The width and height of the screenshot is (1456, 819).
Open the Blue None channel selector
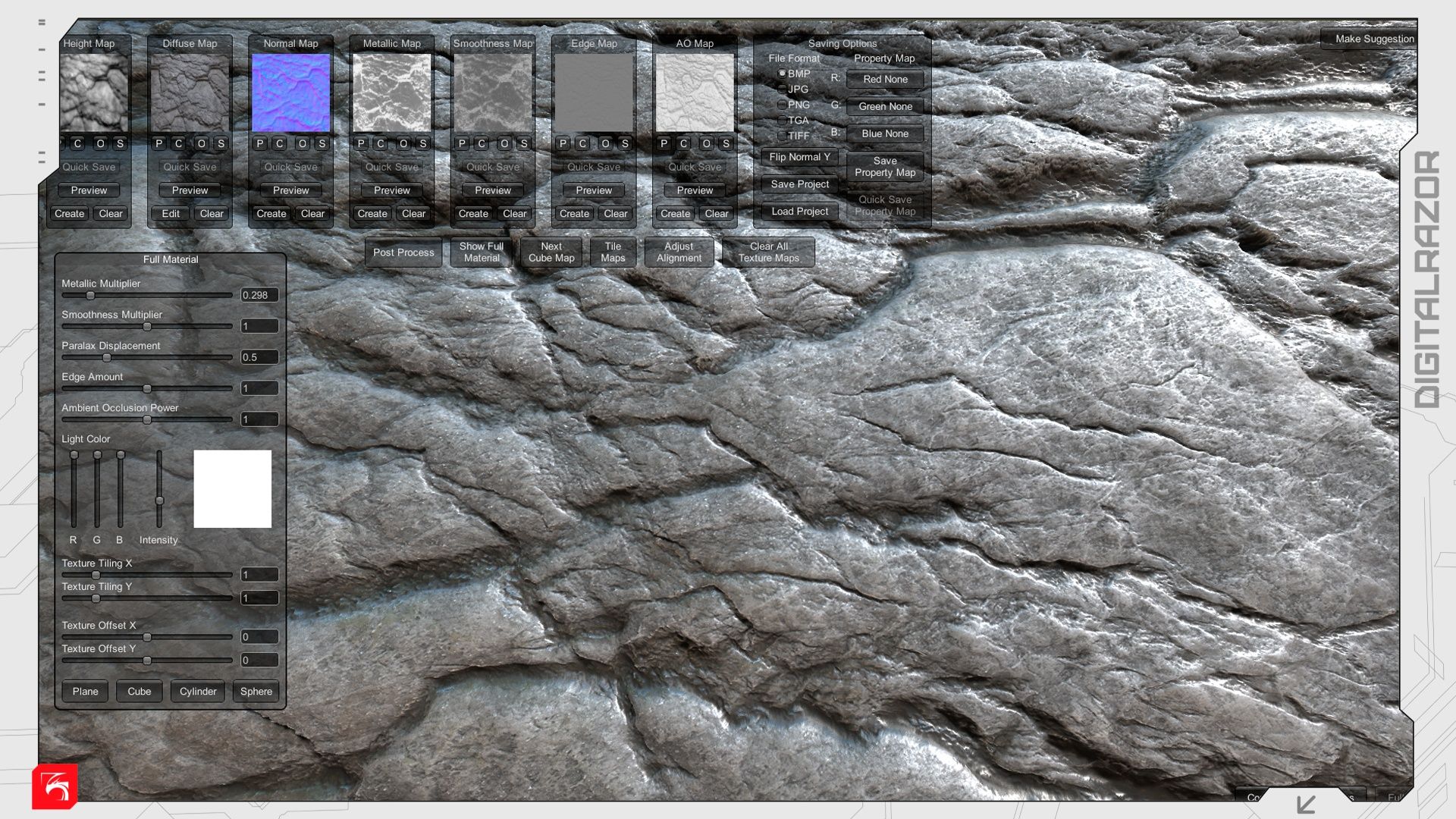click(885, 133)
